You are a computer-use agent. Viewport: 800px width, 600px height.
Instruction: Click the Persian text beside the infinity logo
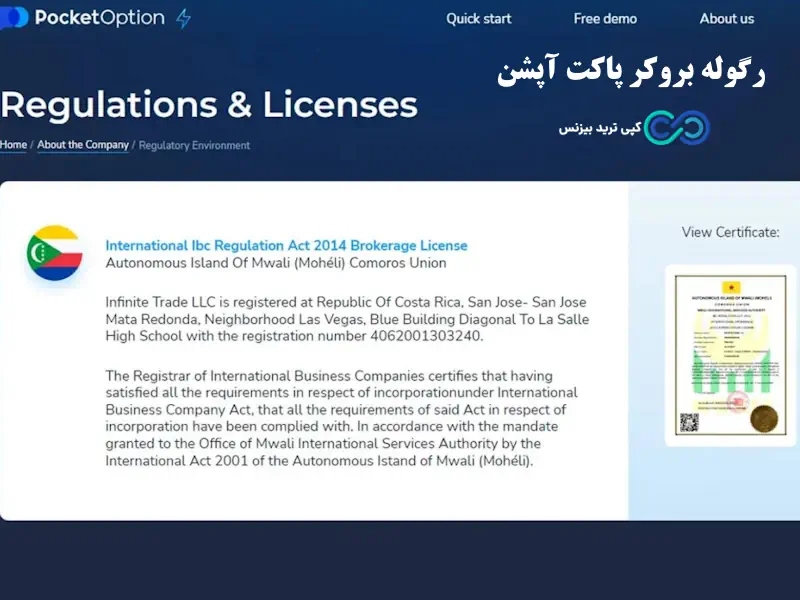tap(597, 128)
